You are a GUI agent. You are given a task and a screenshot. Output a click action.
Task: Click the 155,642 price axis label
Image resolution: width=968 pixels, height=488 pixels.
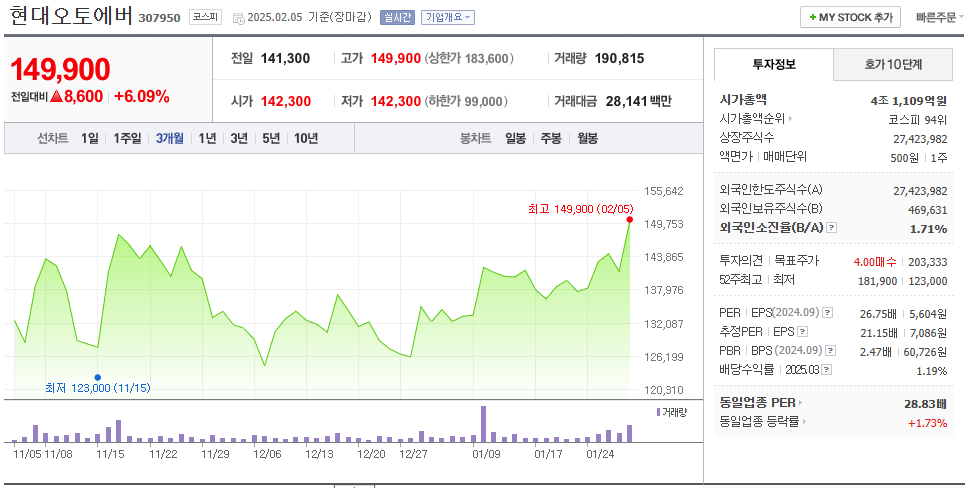[x=664, y=191]
